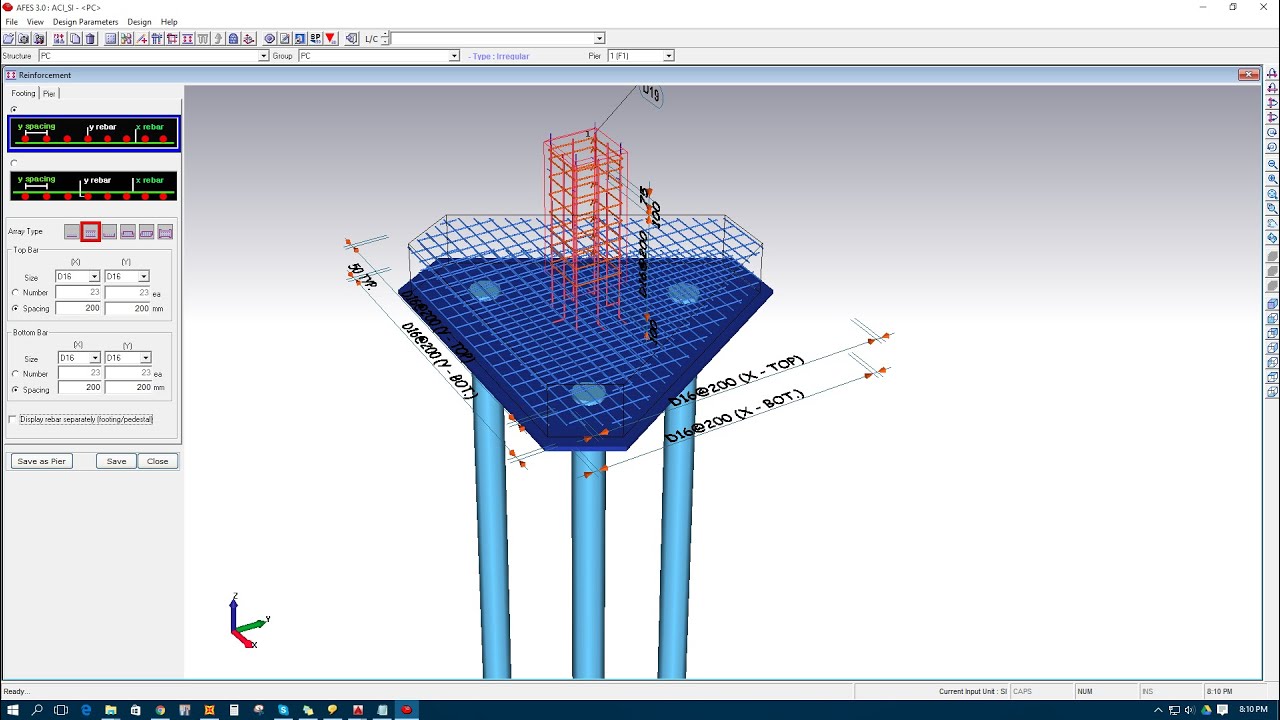Click the red triangle run icon in toolbar

click(330, 38)
